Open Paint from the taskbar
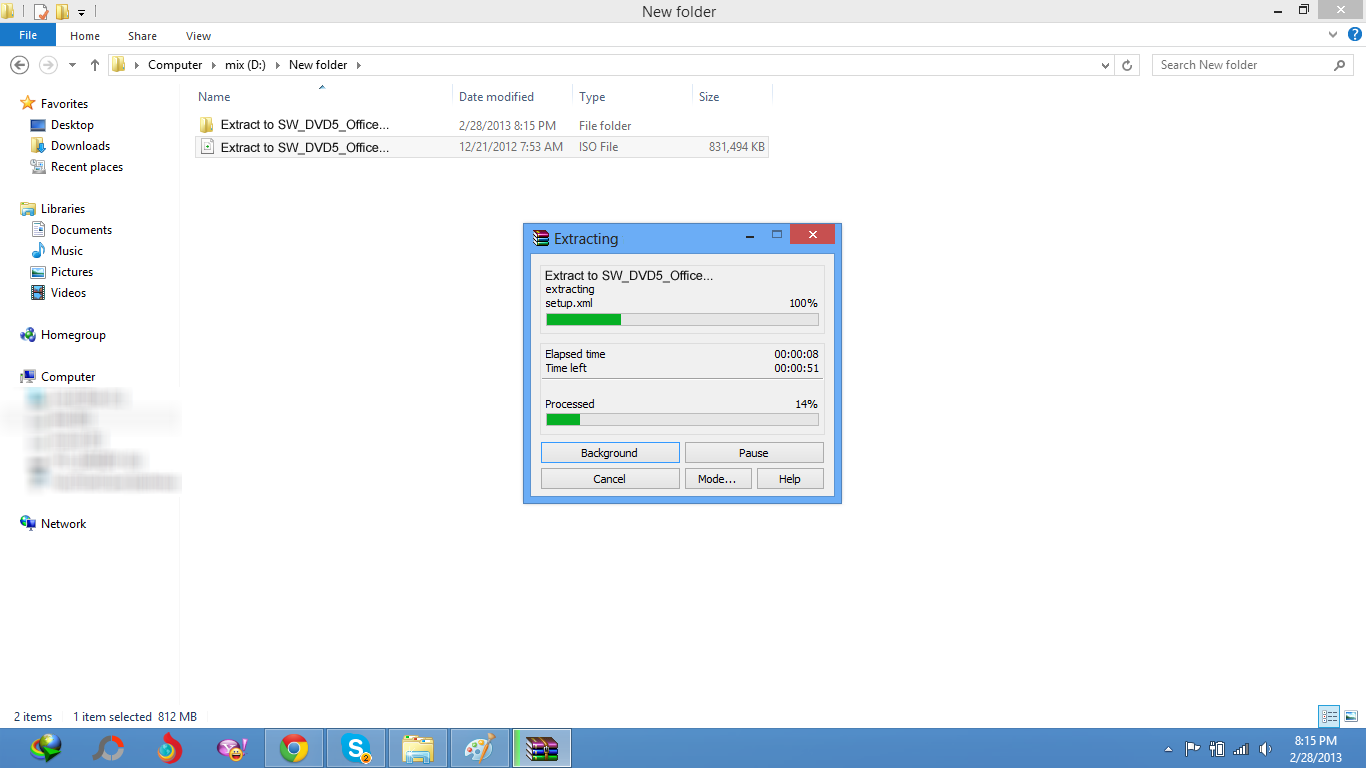This screenshot has width=1366, height=768. tap(480, 748)
